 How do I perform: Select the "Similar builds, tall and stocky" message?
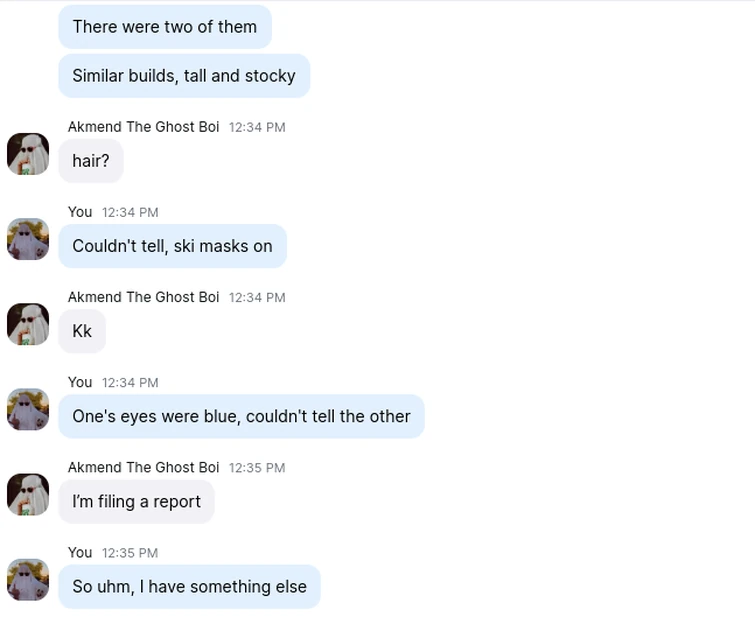pyautogui.click(x=184, y=76)
